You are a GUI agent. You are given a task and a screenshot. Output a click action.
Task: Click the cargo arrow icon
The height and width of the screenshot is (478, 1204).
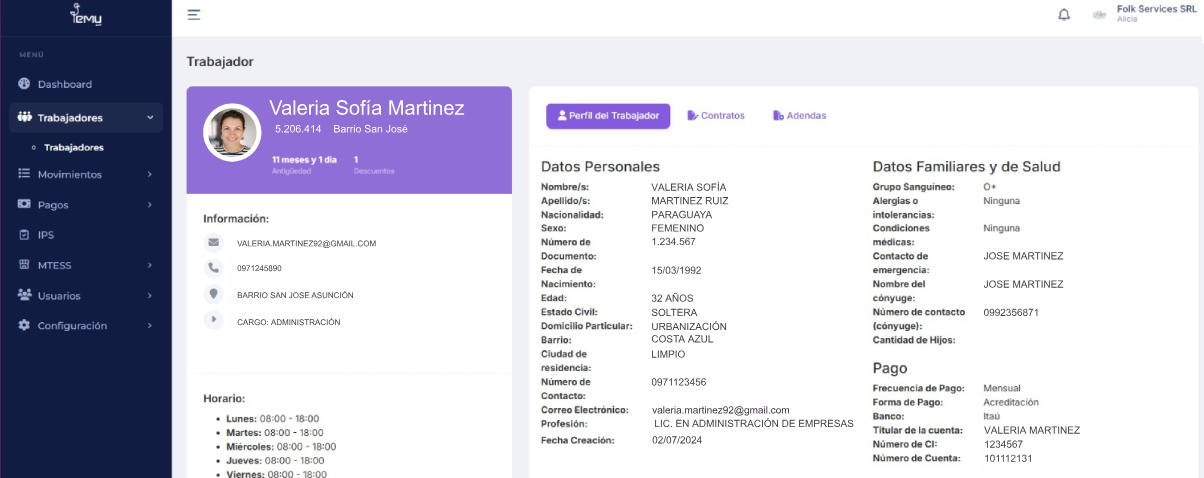(x=213, y=321)
